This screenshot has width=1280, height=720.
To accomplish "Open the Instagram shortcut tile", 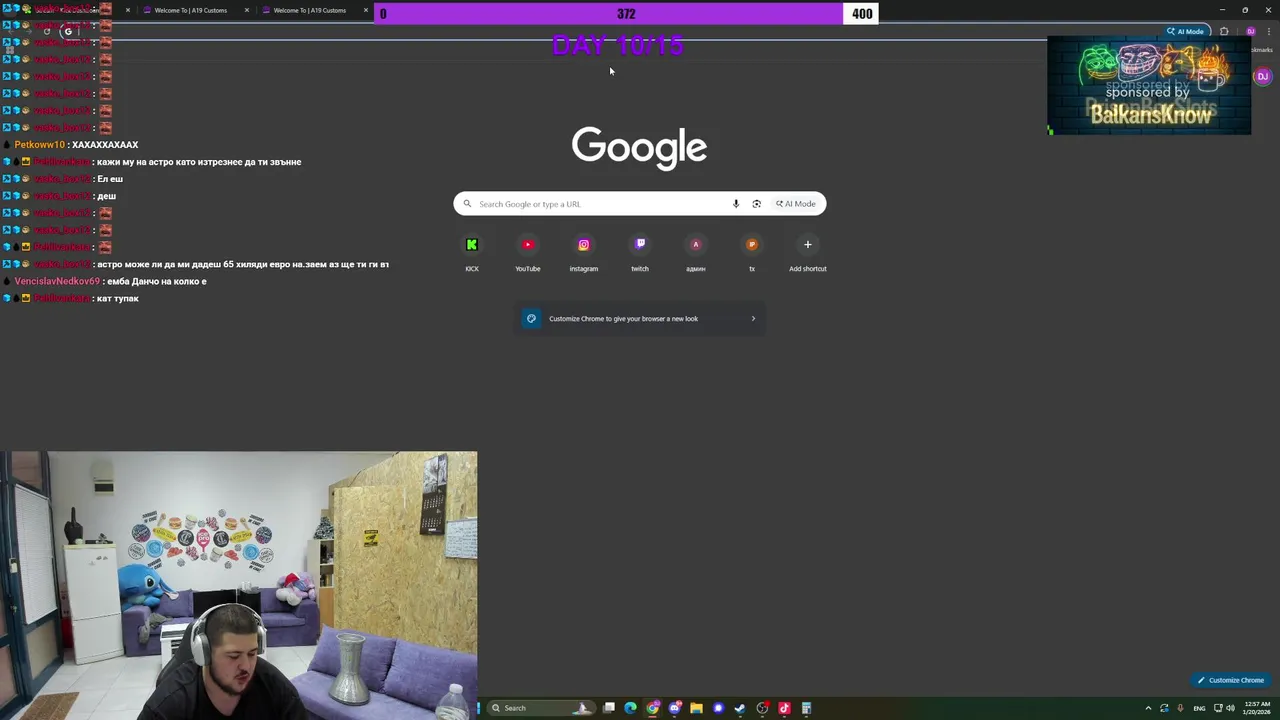I will coord(584,253).
